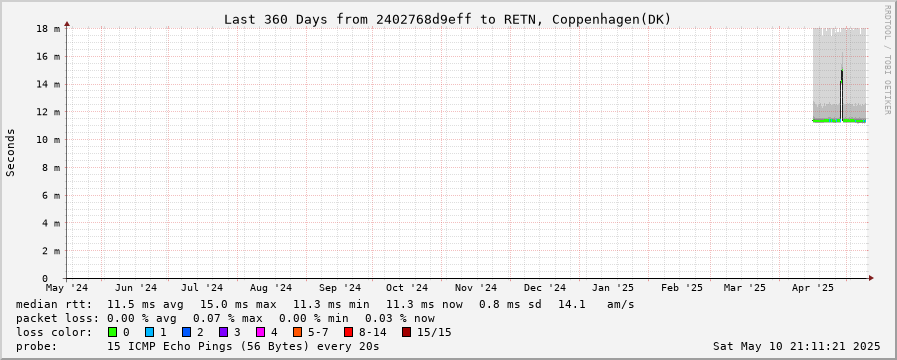Viewport: 897px width, 360px height.
Task: Click the median rtt statistics line
Action: [x=325, y=304]
